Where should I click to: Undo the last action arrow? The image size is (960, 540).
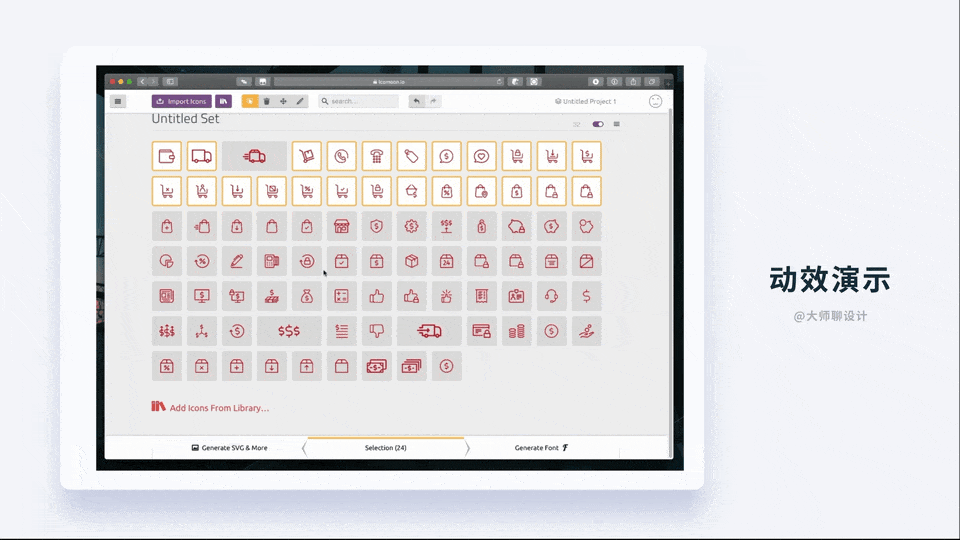coord(416,102)
